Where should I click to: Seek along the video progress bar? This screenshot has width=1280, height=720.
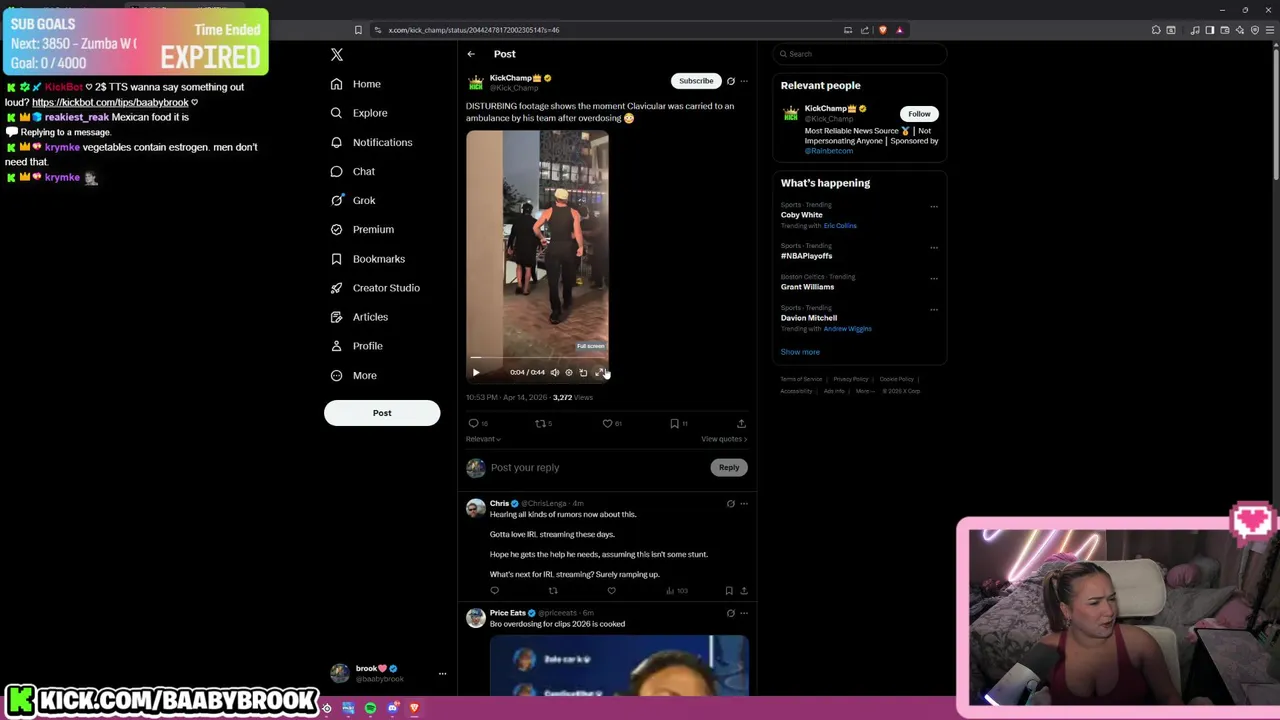[537, 357]
